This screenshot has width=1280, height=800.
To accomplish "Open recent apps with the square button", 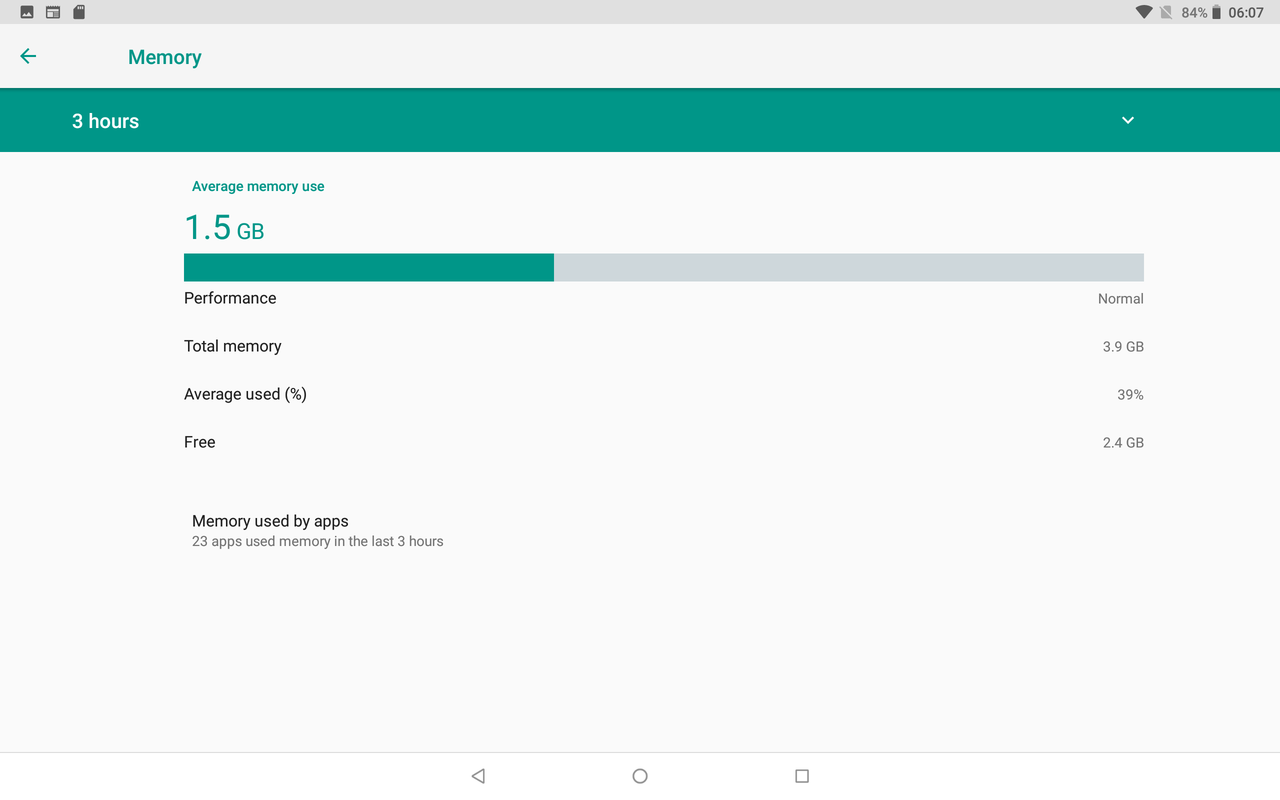I will point(801,775).
